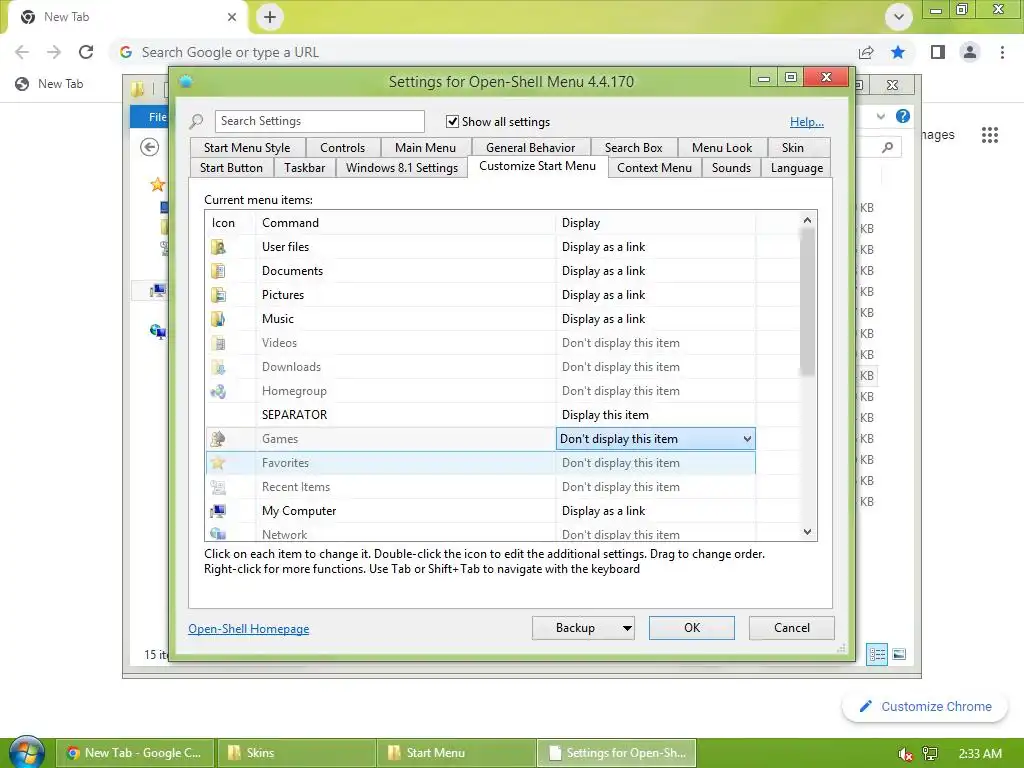
Task: Click the Music row icon
Action: [x=218, y=319]
